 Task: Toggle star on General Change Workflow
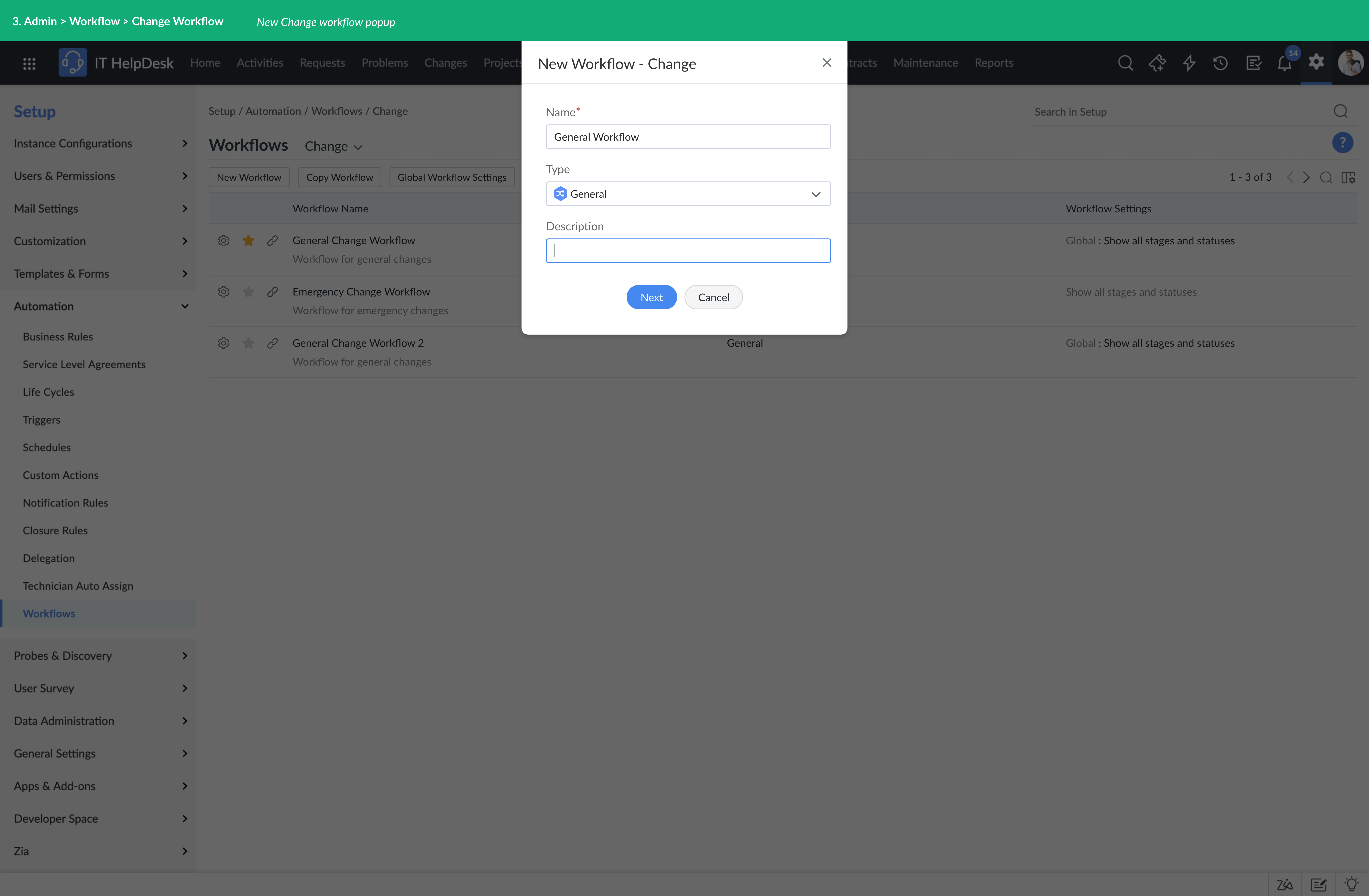(249, 240)
